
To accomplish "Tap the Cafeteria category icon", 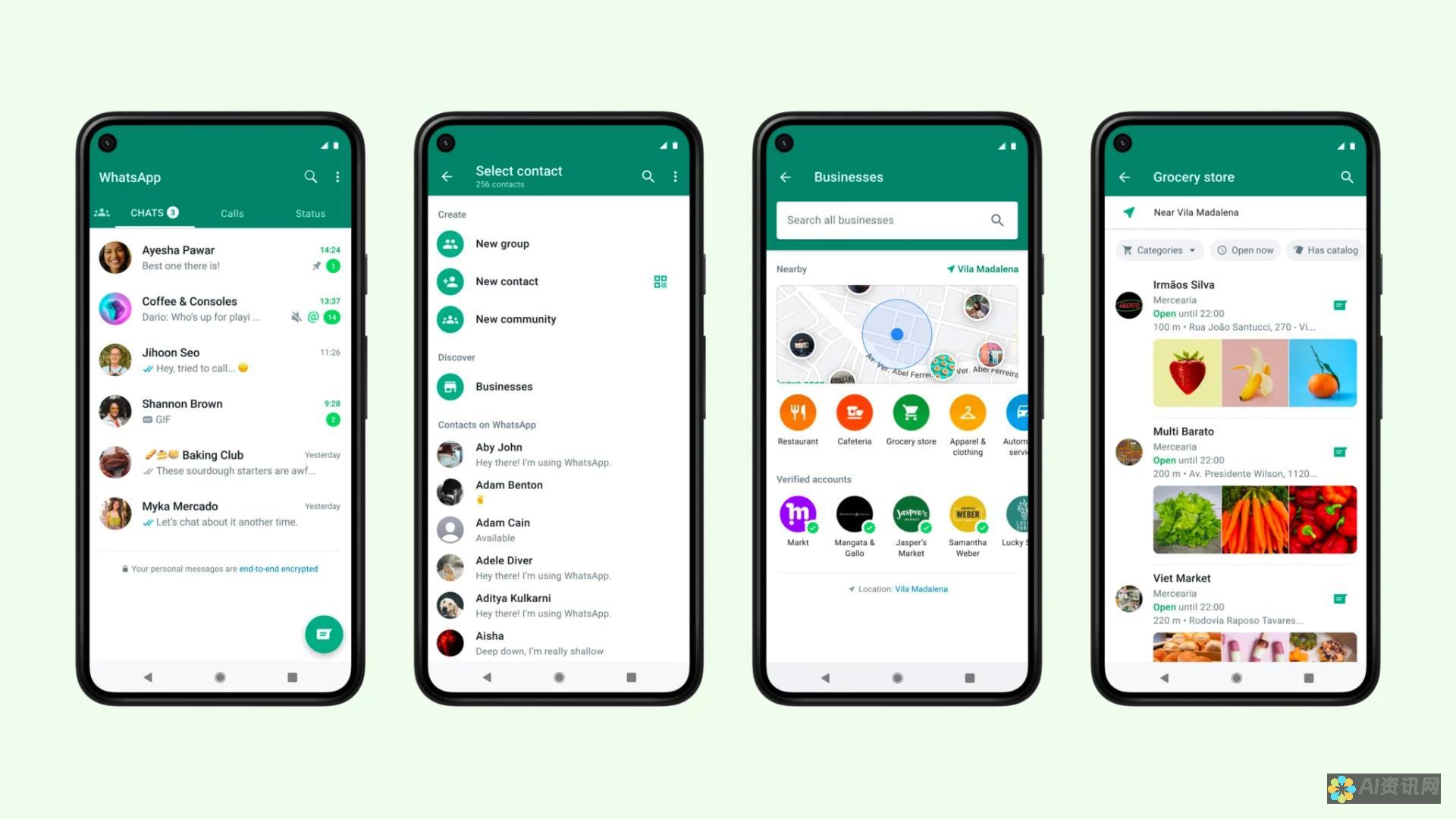I will 853,413.
